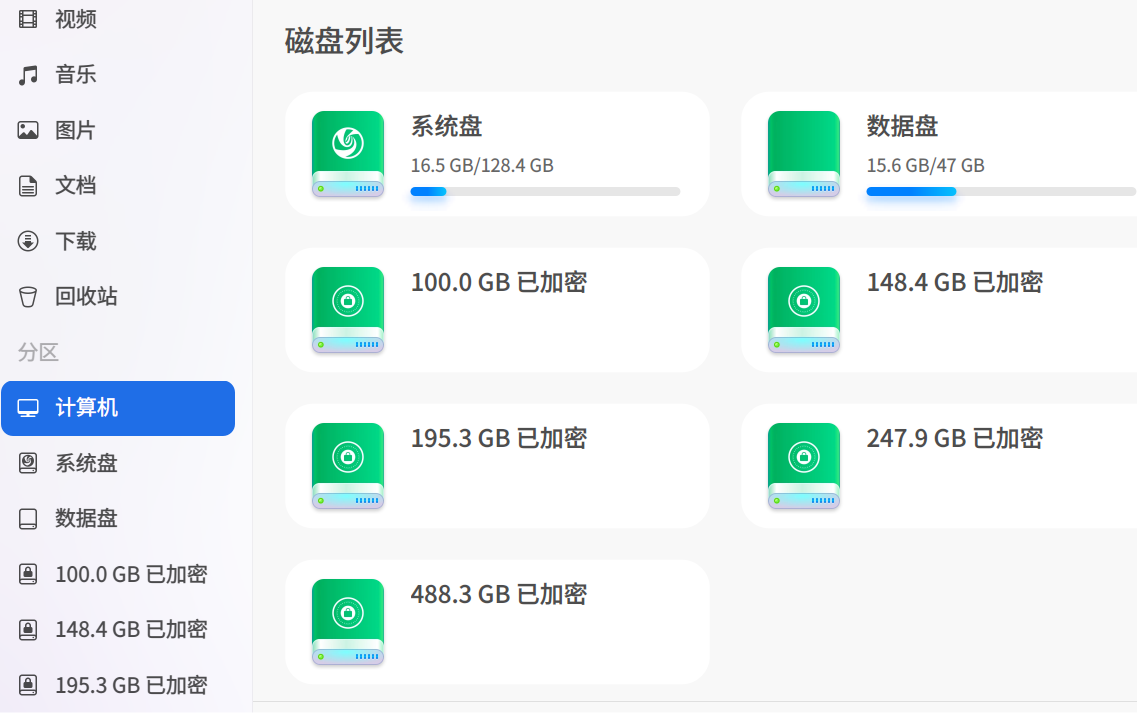Open 回收站 in sidebar
This screenshot has width=1137, height=713.
117,297
